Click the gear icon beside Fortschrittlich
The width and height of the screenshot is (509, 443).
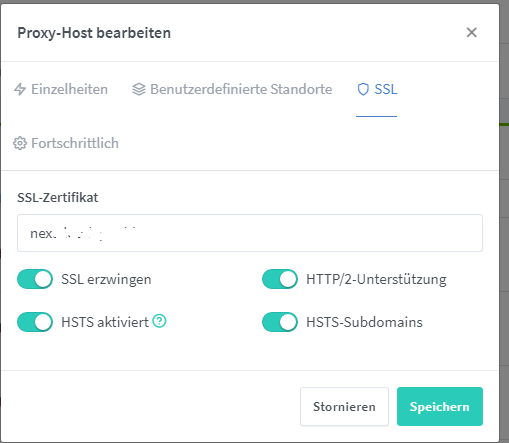pyautogui.click(x=20, y=143)
